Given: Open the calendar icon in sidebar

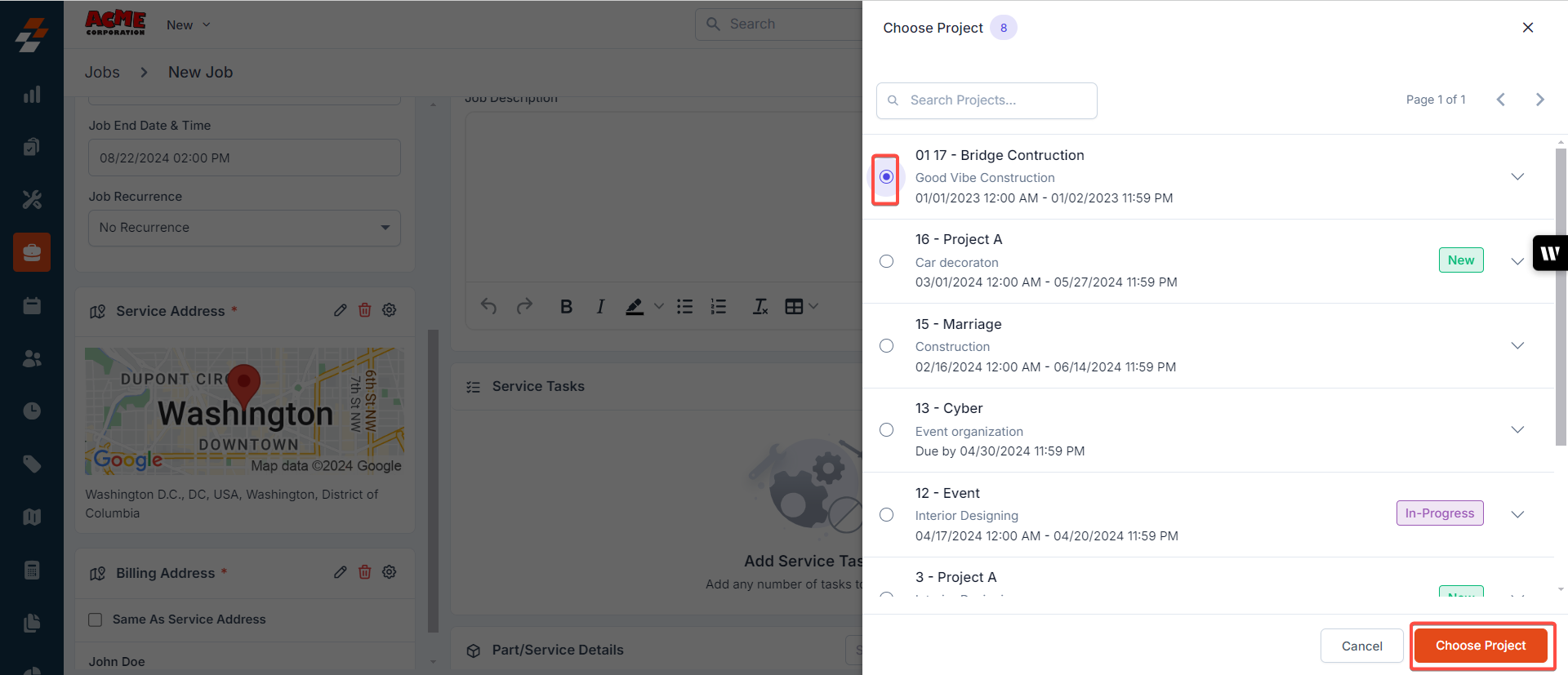Looking at the screenshot, I should tap(32, 306).
